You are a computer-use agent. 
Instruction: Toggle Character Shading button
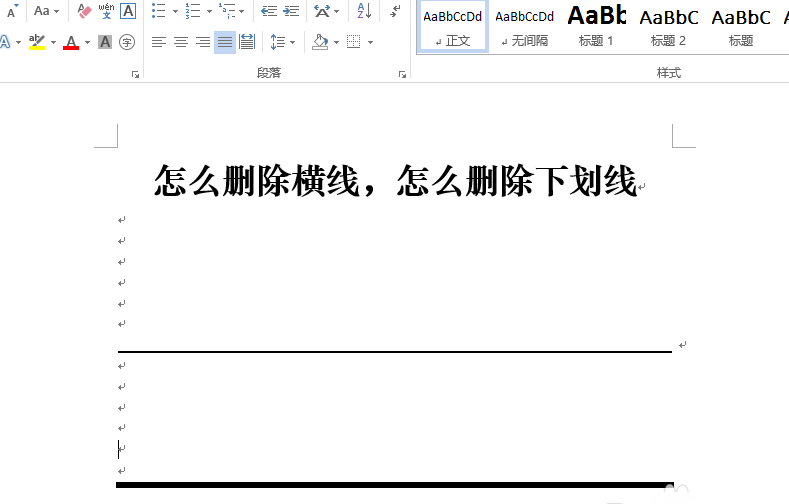click(x=105, y=42)
